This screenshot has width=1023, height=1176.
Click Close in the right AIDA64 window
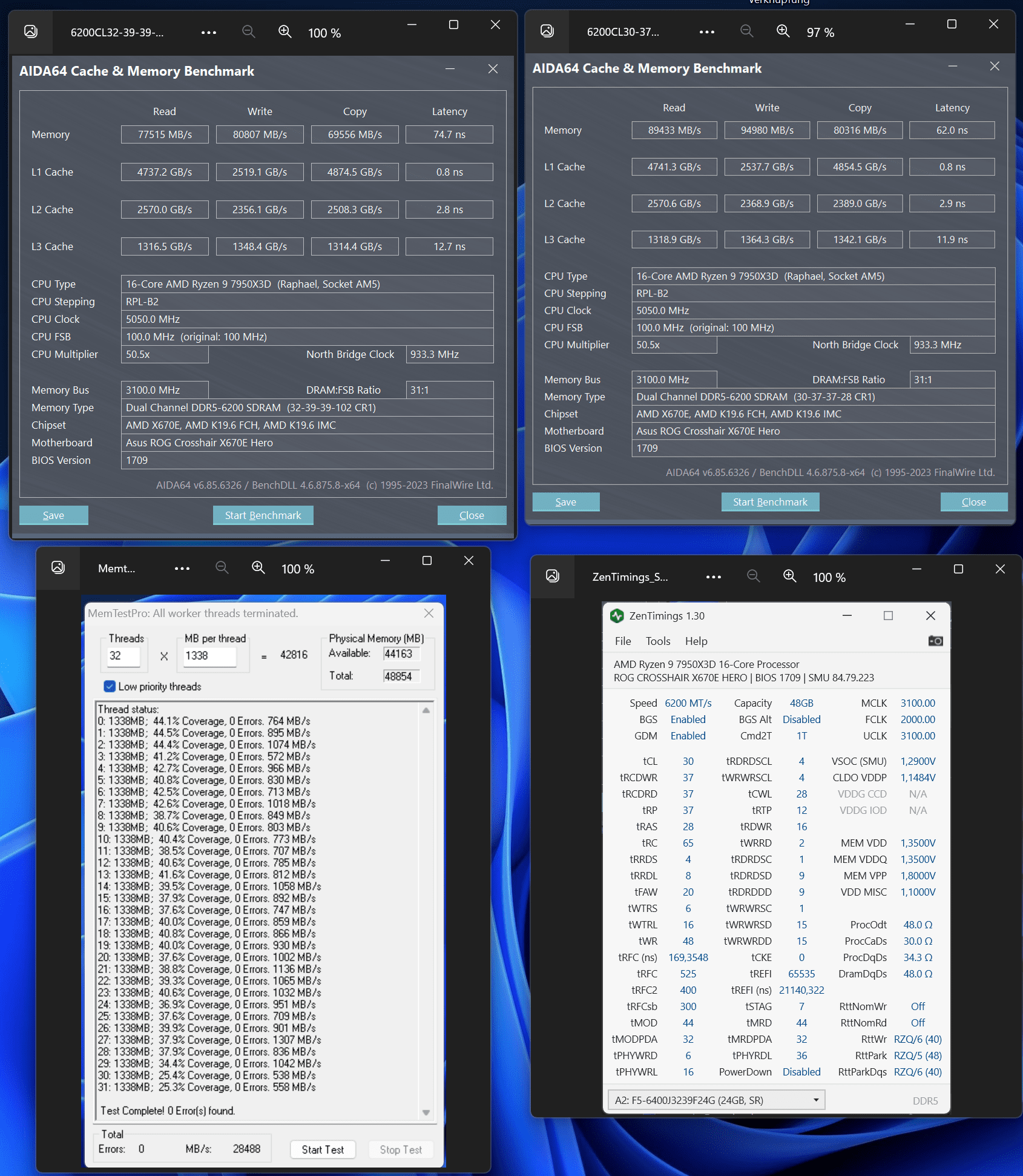[974, 502]
